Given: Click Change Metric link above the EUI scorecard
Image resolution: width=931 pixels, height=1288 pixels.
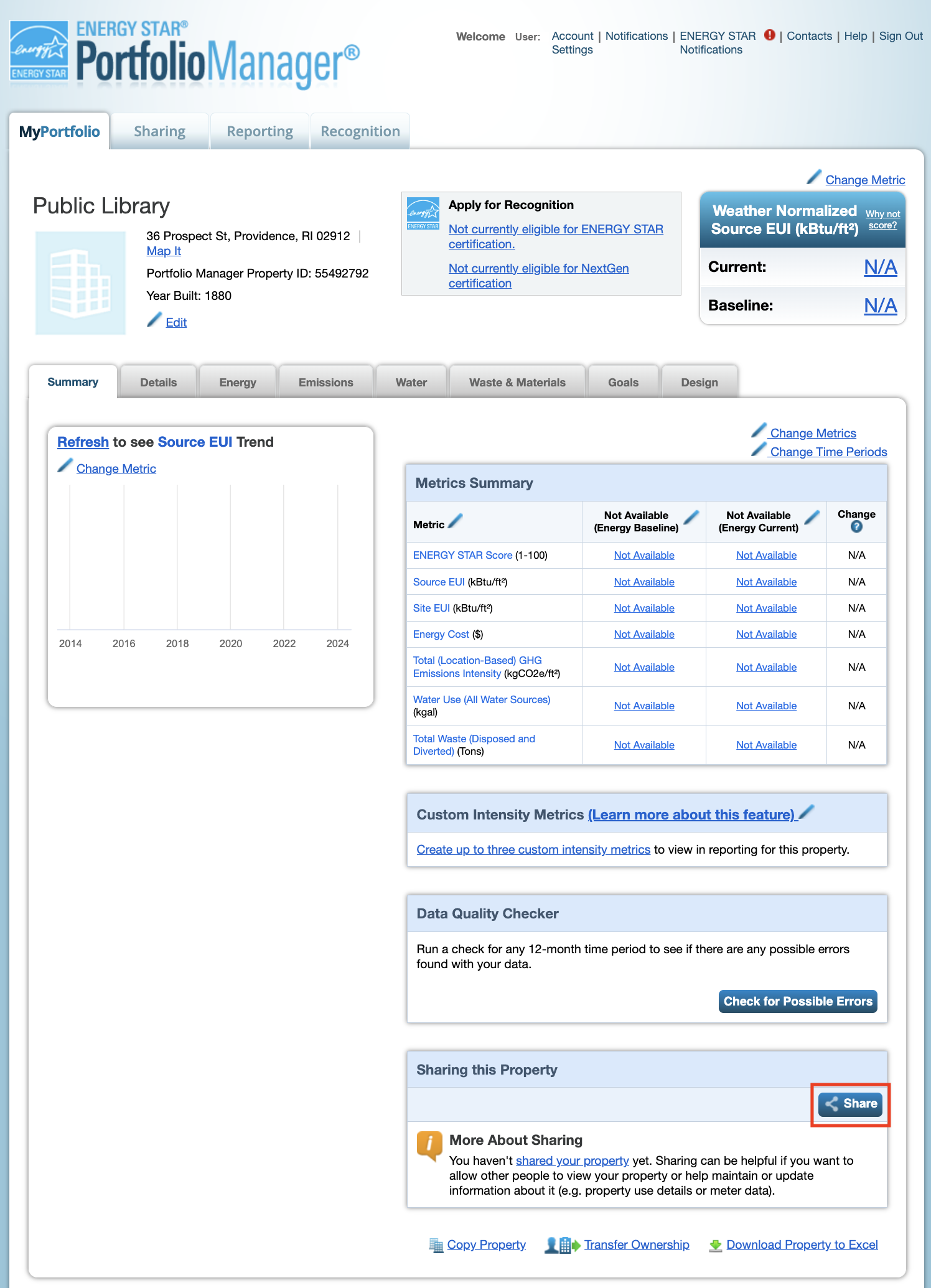Looking at the screenshot, I should point(865,180).
